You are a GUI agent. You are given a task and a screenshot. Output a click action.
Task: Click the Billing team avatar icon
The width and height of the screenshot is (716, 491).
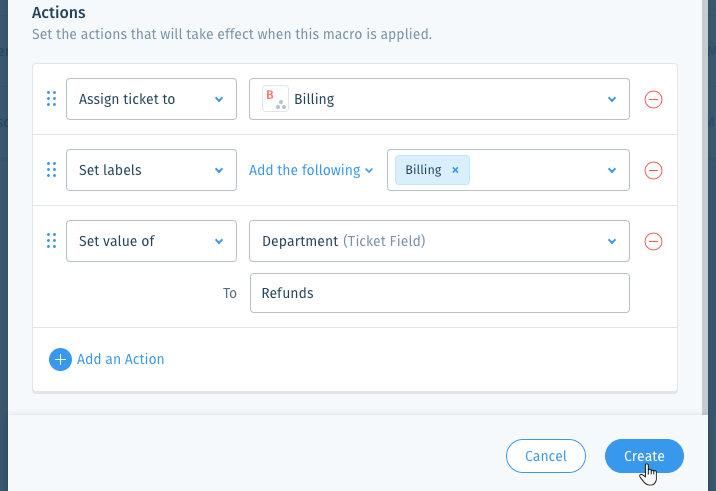(275, 99)
